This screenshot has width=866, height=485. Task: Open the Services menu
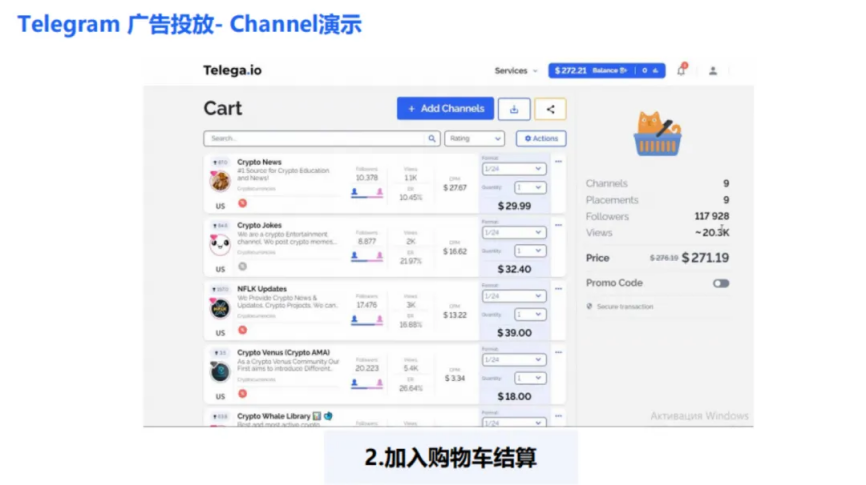516,71
